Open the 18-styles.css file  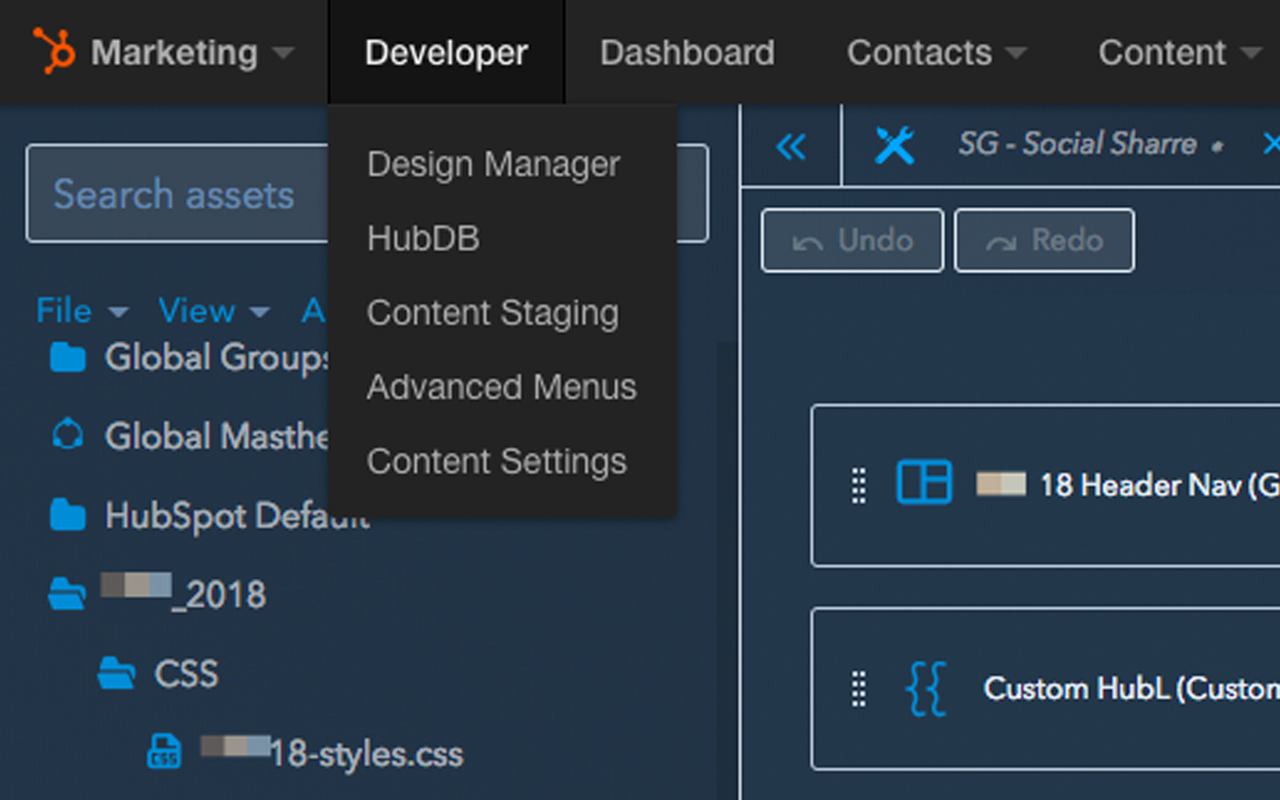tap(332, 753)
